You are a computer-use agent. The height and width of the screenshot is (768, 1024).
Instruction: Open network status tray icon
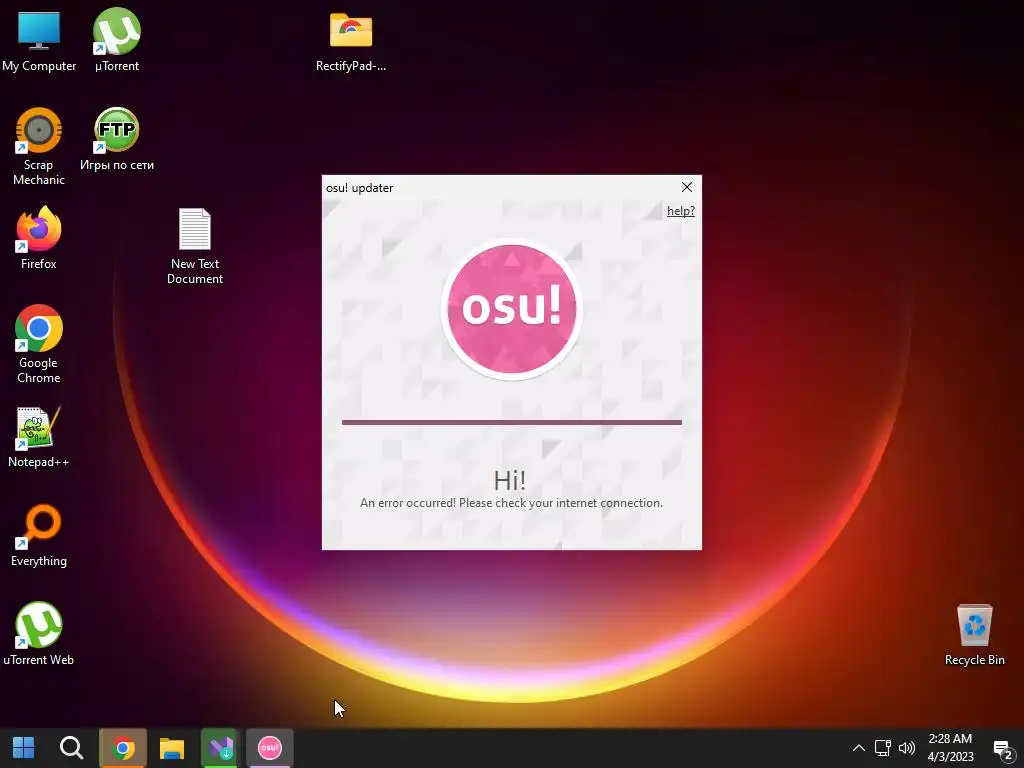[x=882, y=748]
